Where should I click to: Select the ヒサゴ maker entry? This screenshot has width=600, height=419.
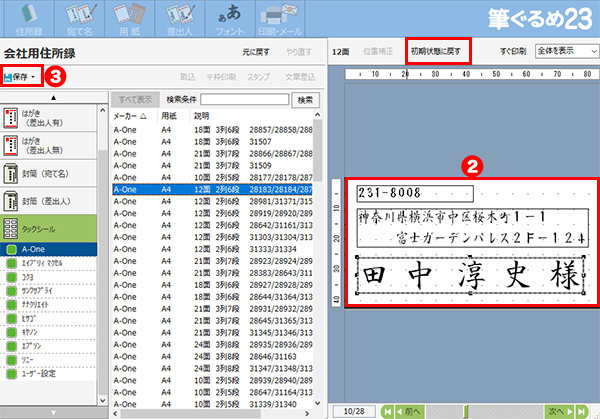pyautogui.click(x=48, y=318)
